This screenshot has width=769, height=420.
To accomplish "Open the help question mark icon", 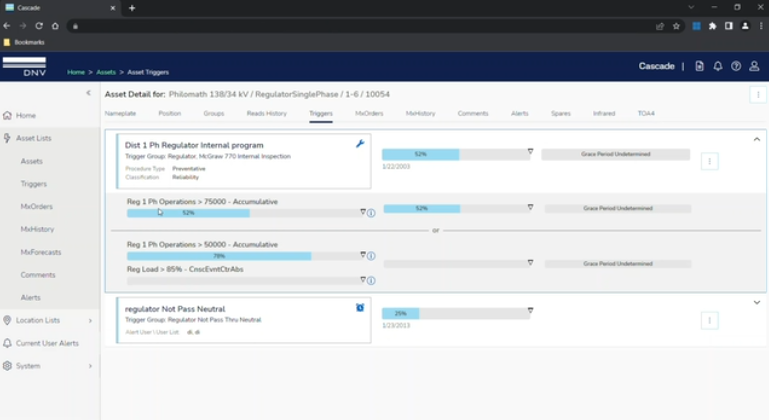I will (736, 66).
